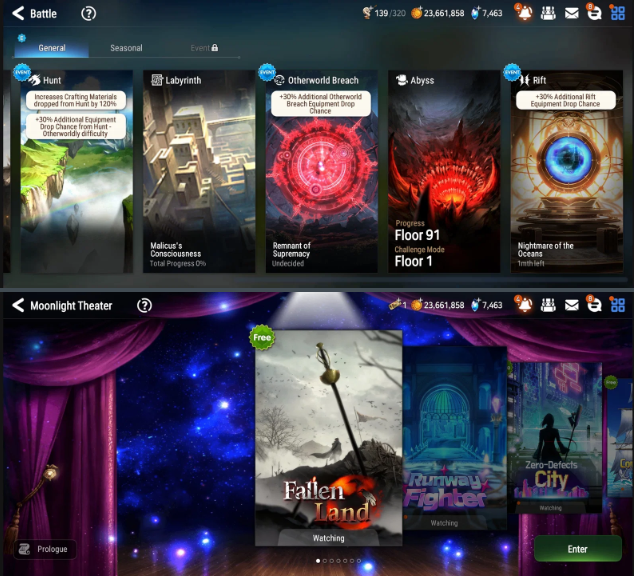Image resolution: width=634 pixels, height=576 pixels.
Task: Click Watching label under Runway Fighter
Action: 444,523
